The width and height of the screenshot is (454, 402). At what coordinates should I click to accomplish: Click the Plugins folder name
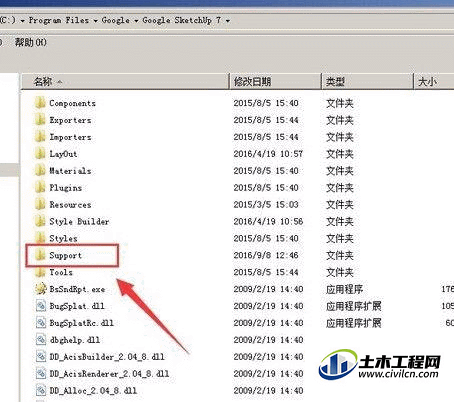(66, 188)
